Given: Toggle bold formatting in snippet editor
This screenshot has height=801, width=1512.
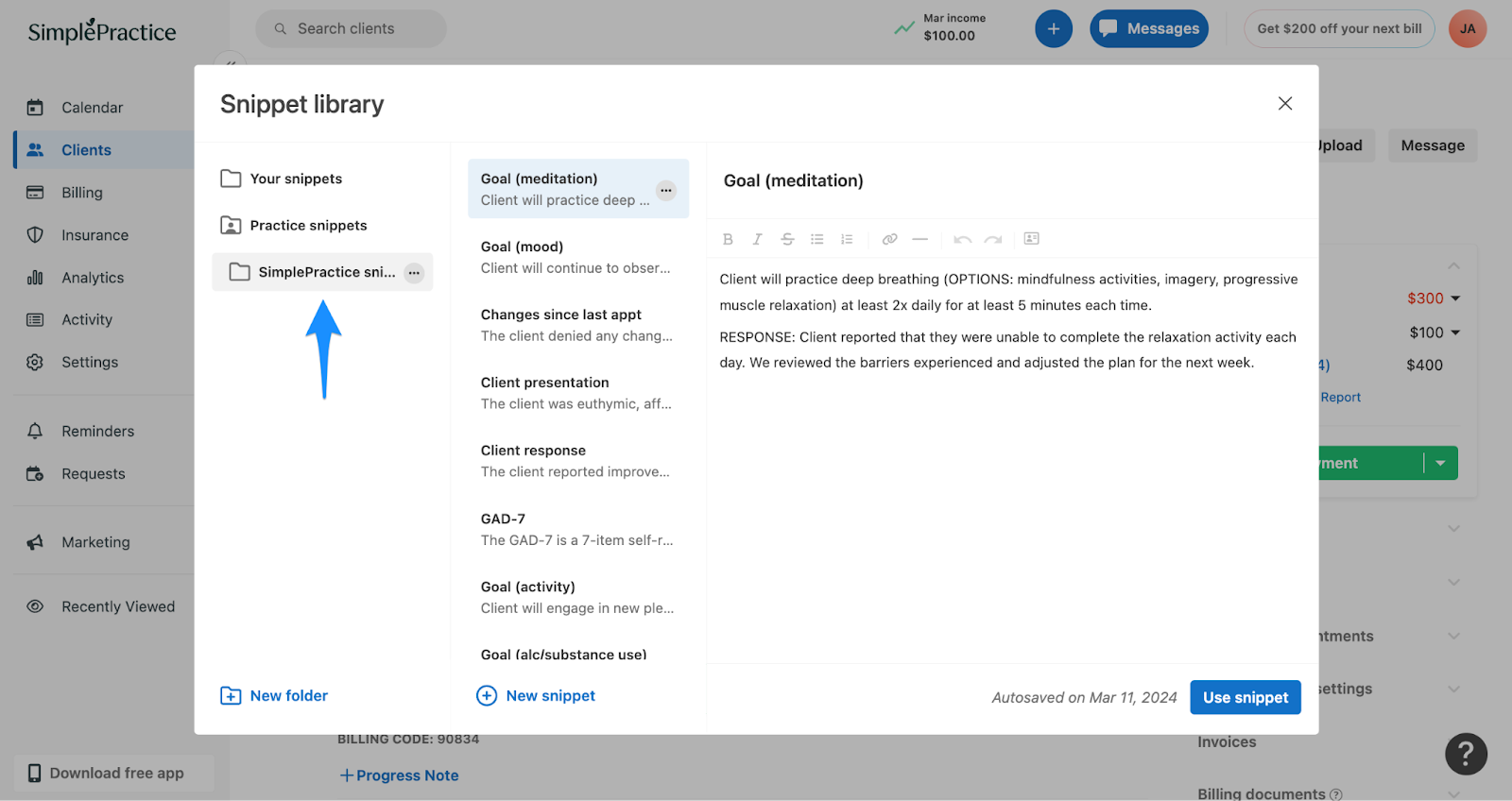Looking at the screenshot, I should (x=728, y=239).
